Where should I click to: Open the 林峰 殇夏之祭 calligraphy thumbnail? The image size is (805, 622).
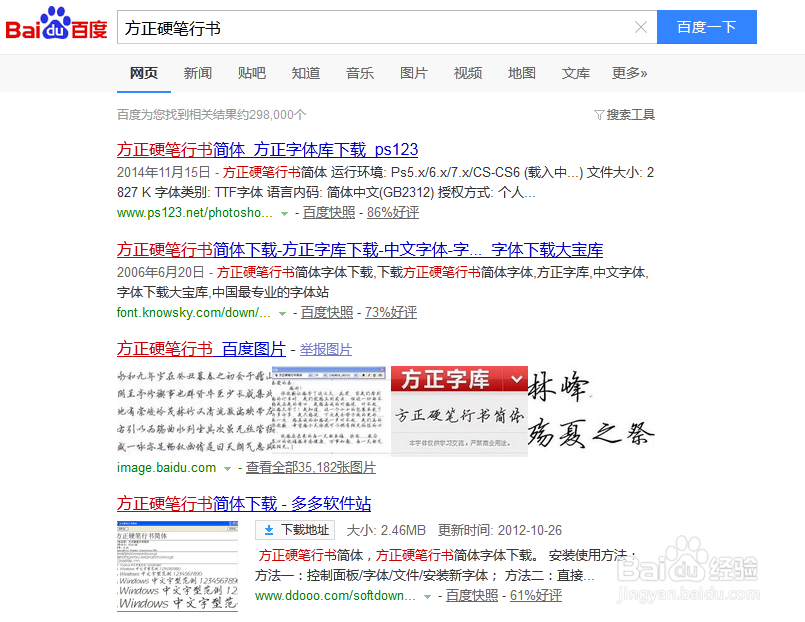pos(591,411)
